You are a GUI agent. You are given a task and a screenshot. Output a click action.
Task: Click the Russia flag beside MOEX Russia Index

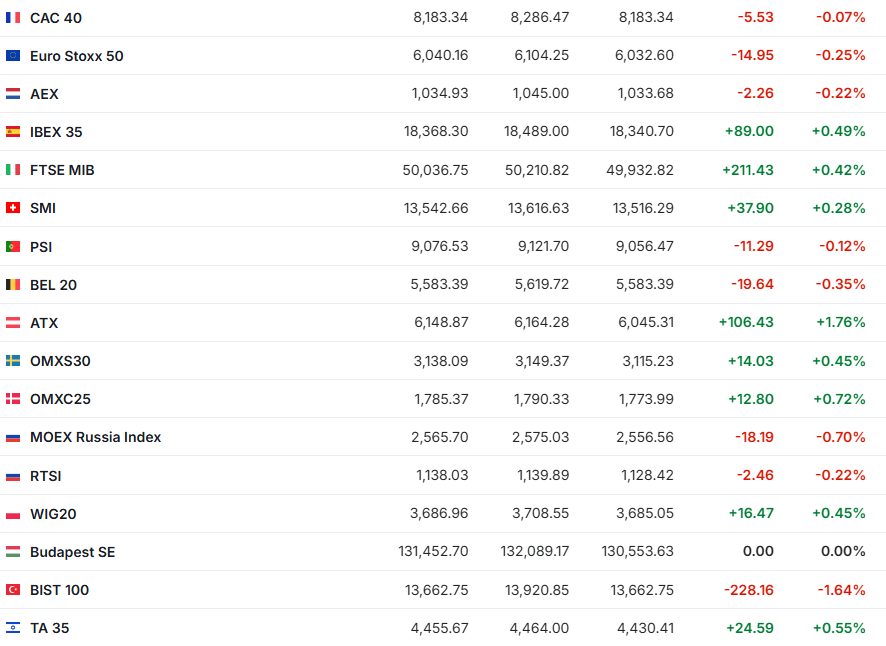[x=13, y=437]
